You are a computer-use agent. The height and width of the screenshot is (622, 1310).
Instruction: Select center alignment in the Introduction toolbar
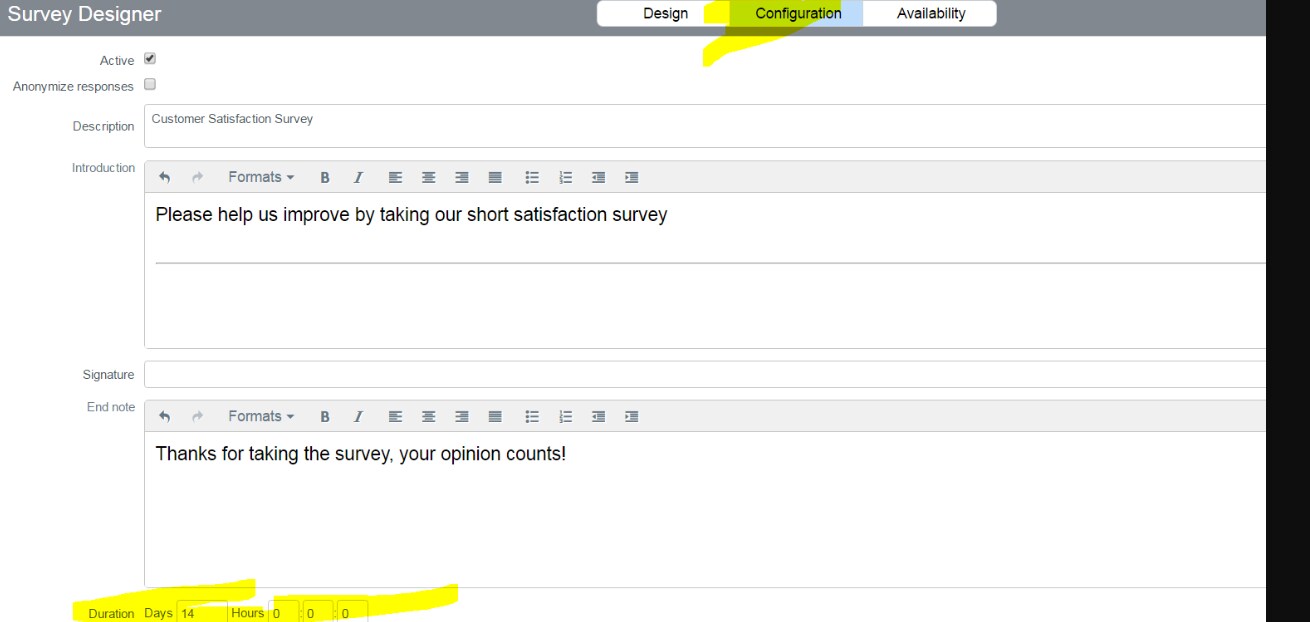(x=428, y=177)
